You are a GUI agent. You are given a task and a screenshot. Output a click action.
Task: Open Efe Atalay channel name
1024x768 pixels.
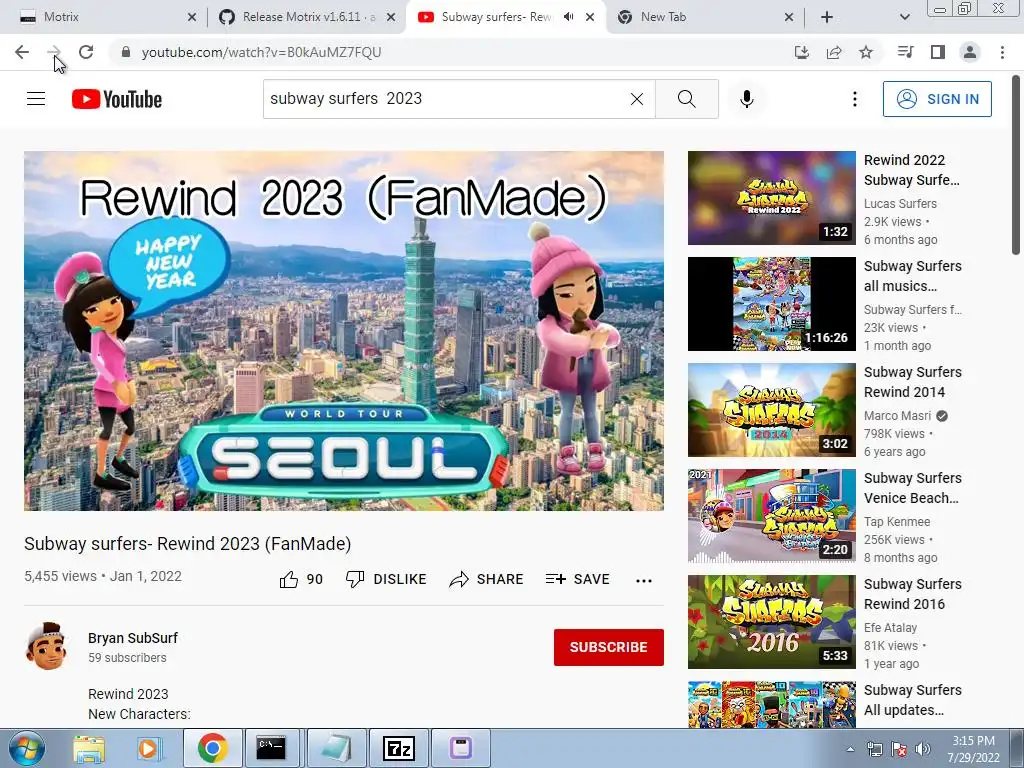click(890, 628)
